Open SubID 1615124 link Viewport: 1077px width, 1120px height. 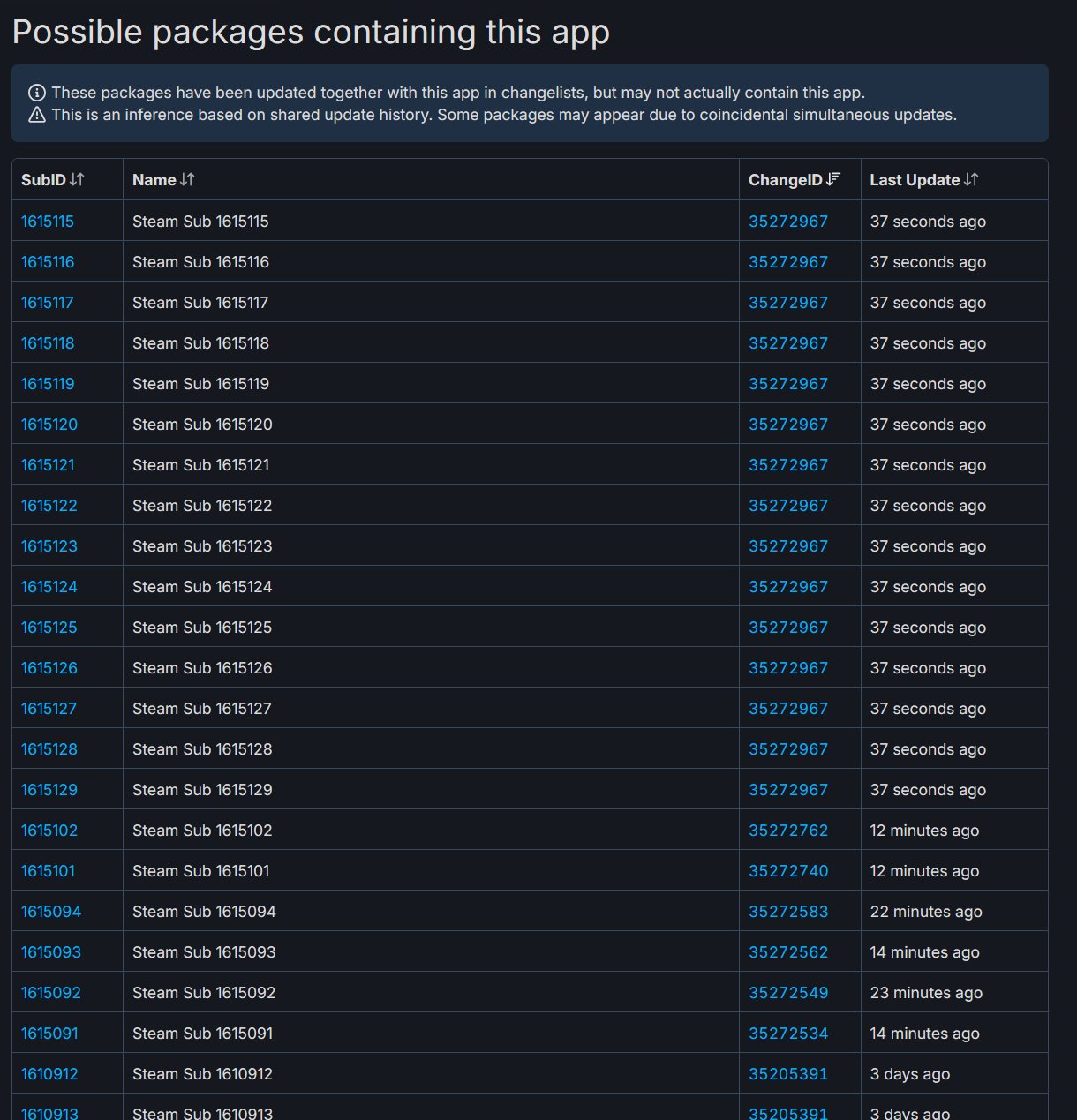point(49,587)
